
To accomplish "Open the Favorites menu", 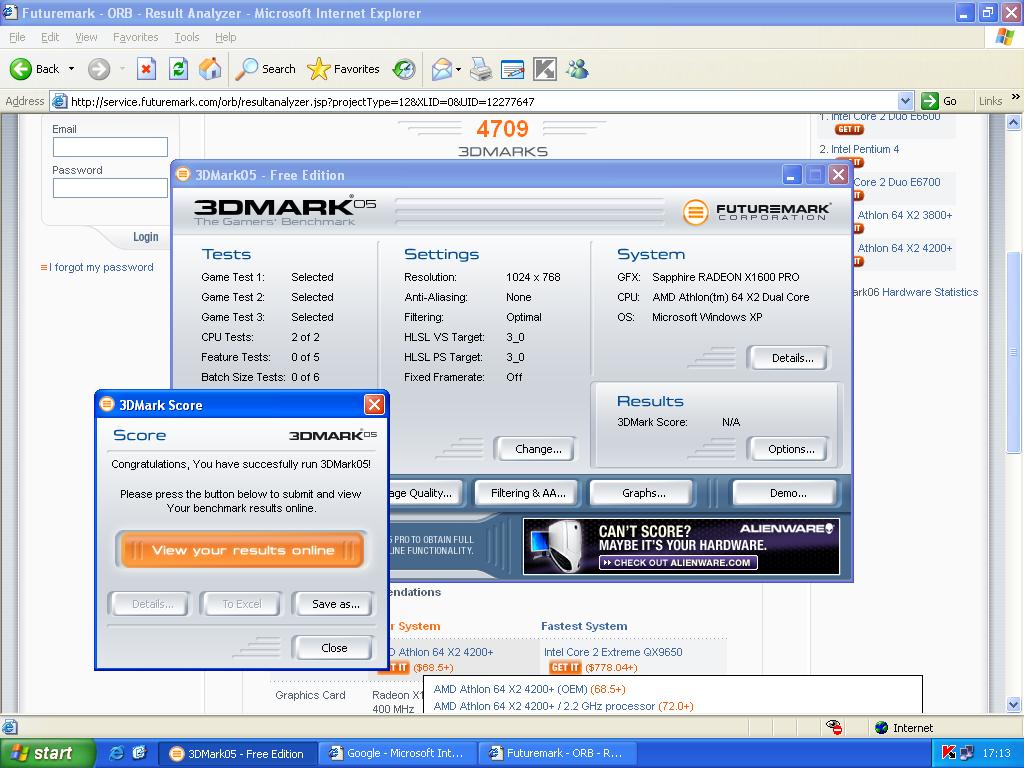I will pyautogui.click(x=135, y=37).
